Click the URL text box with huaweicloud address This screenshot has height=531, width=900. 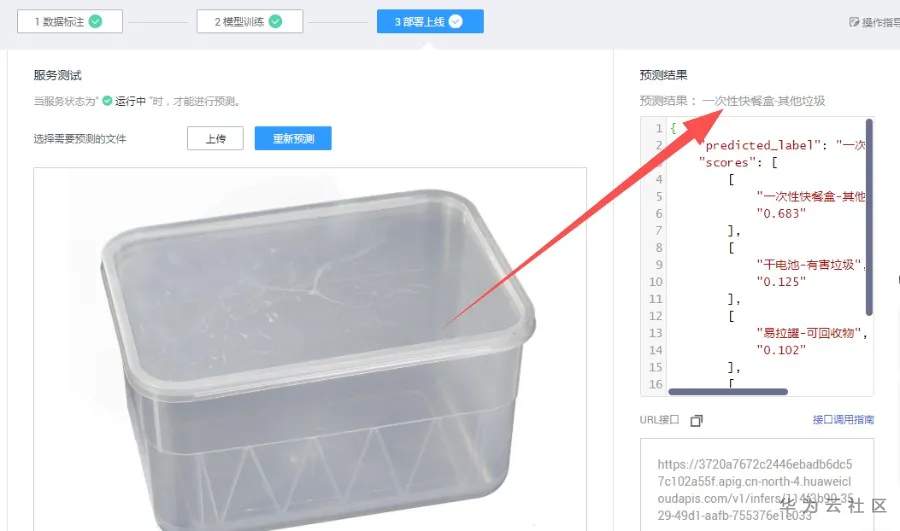point(757,486)
